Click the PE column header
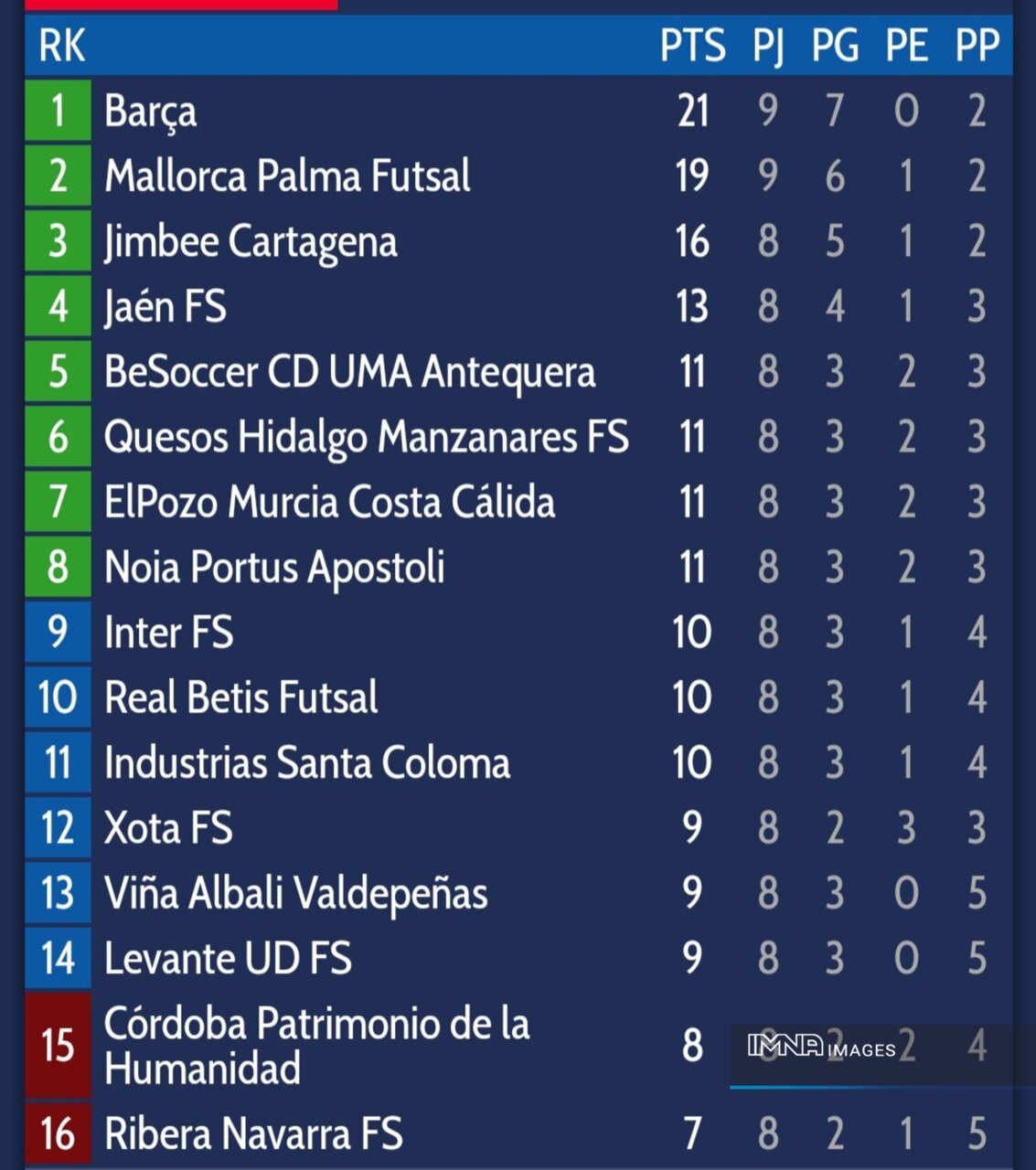1036x1170 pixels. pyautogui.click(x=906, y=46)
